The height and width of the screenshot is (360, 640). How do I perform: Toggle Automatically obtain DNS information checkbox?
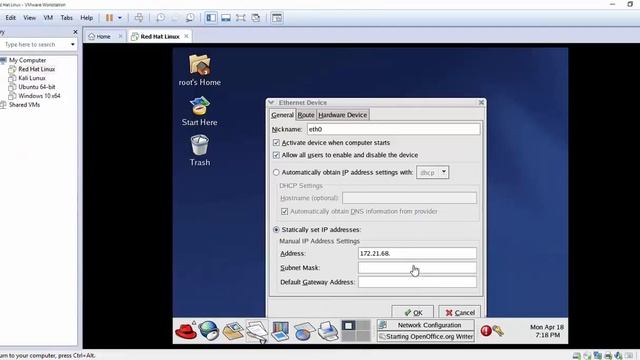(x=284, y=211)
